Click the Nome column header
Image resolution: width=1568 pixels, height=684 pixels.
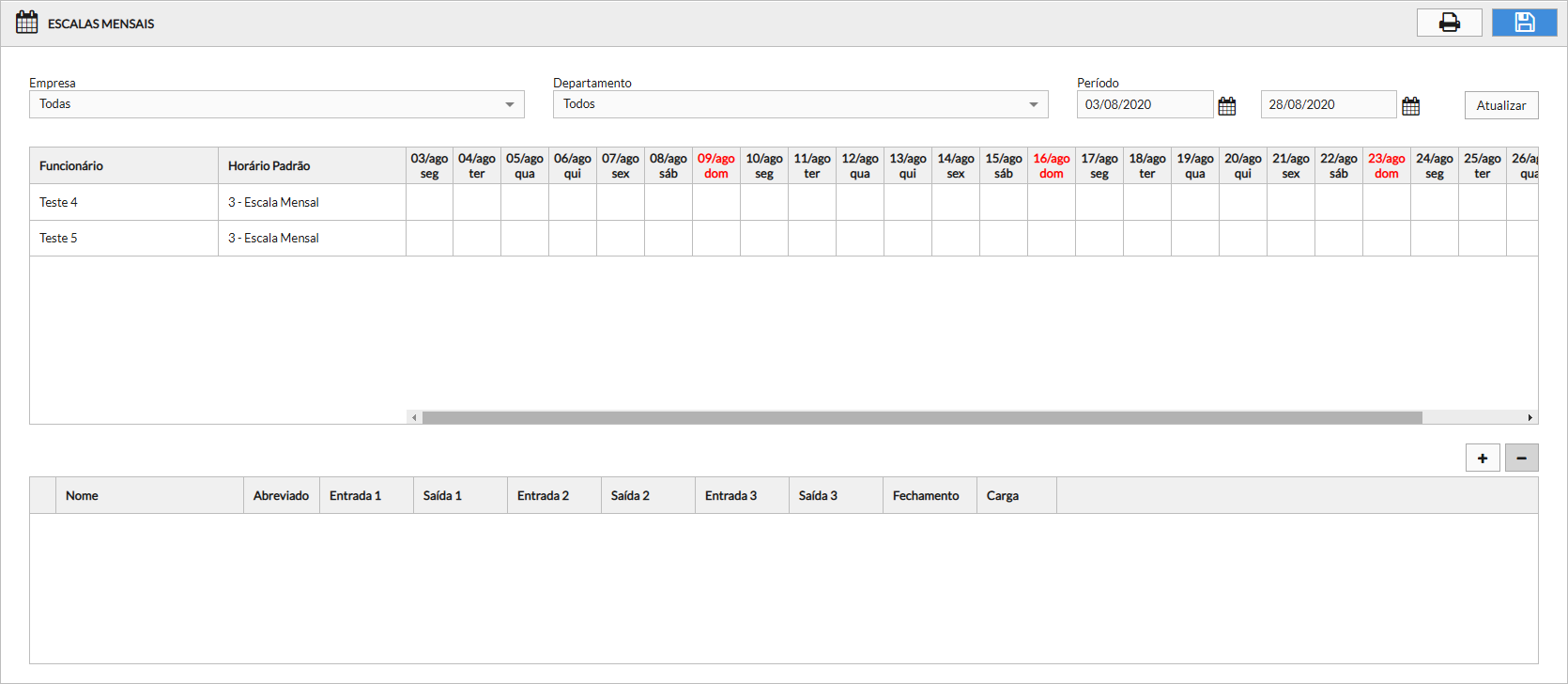point(150,495)
